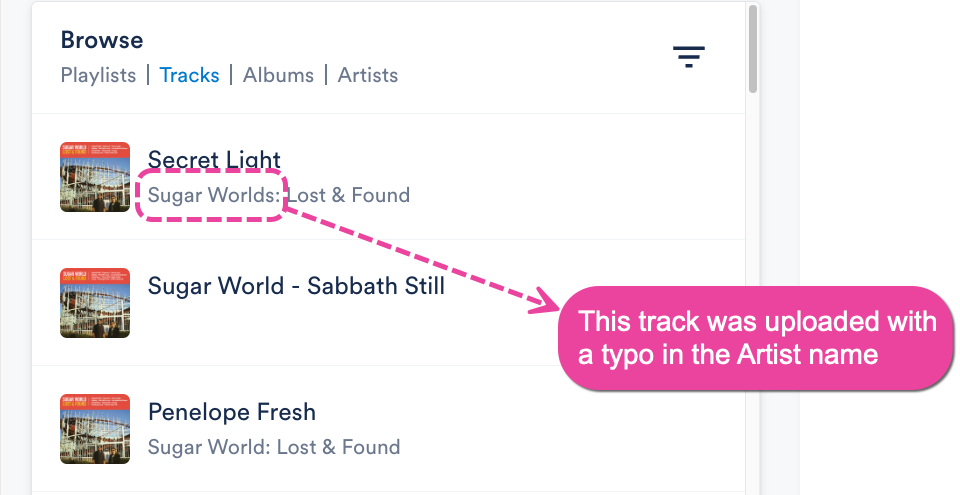The image size is (960, 495).
Task: Click the vertical scrollbar thumb
Action: 752,50
